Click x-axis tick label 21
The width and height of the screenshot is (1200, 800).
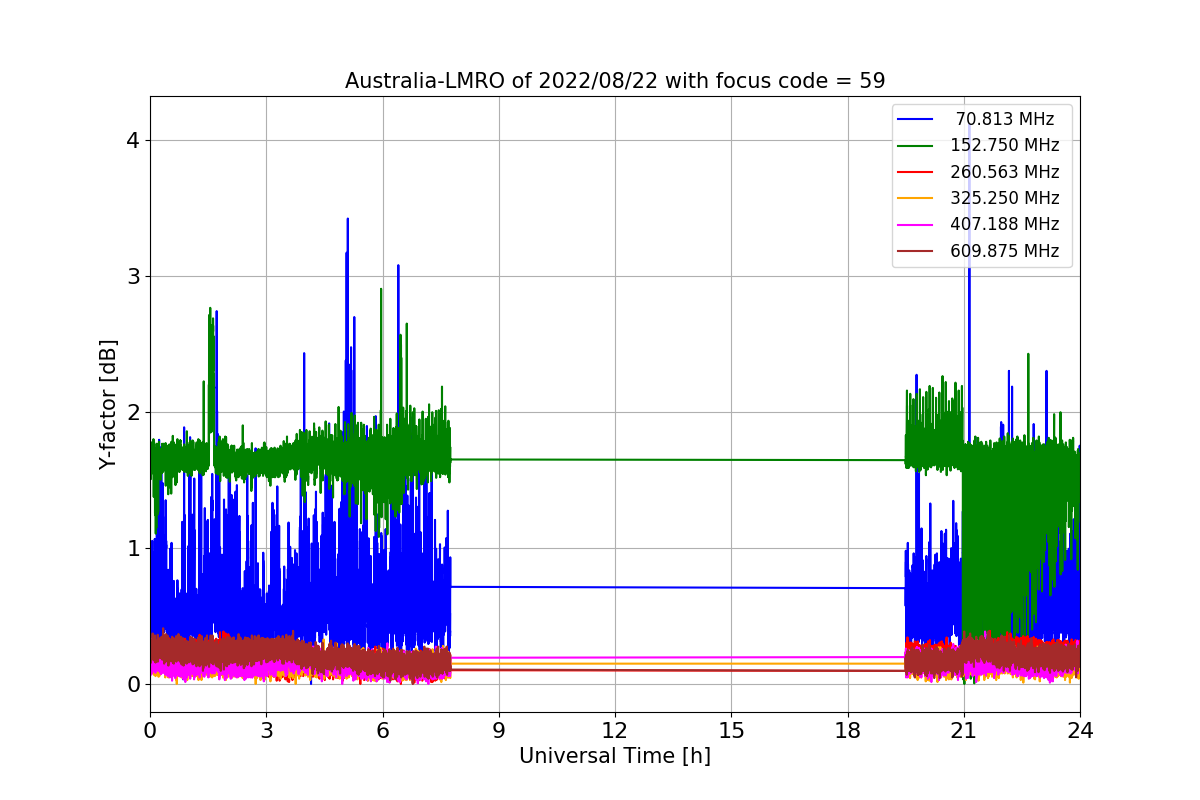[x=963, y=730]
